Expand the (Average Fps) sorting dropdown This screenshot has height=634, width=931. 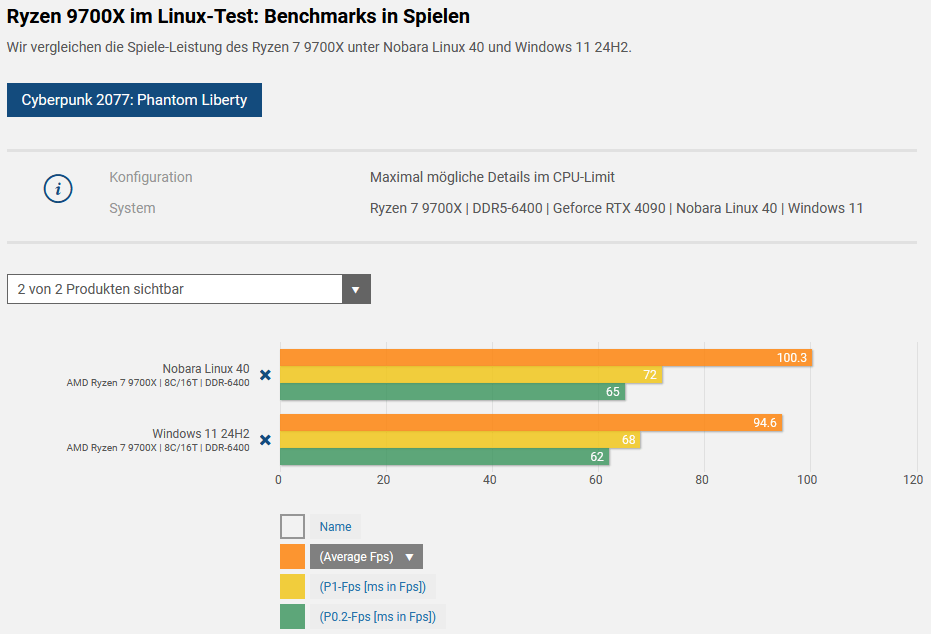click(366, 557)
